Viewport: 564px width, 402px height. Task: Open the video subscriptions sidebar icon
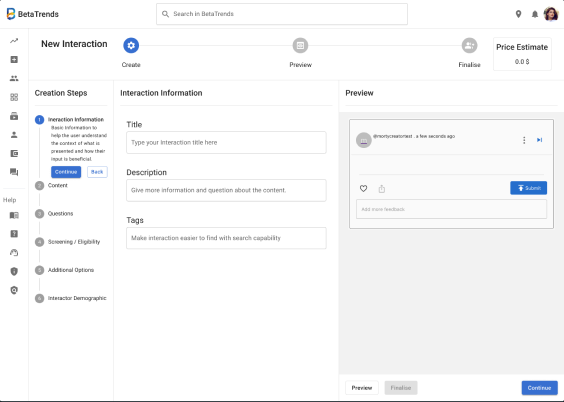[14, 116]
